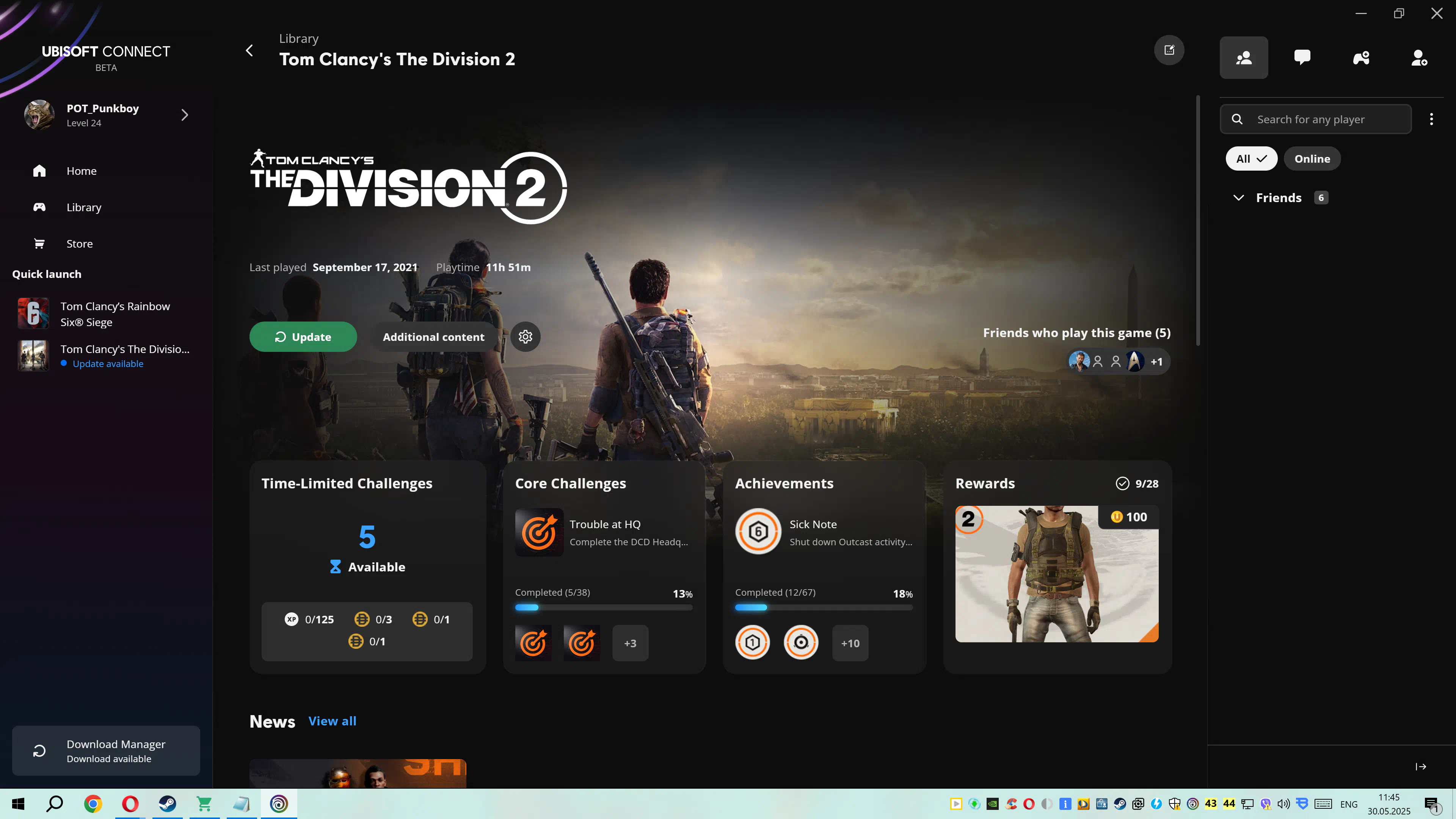This screenshot has height=819, width=1456.
Task: Open Opera from the taskbar
Action: (x=130, y=804)
